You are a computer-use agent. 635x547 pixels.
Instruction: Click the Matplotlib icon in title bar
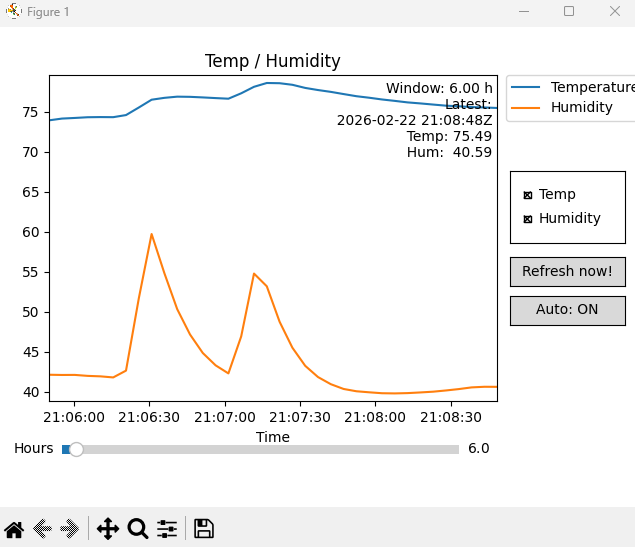13,12
